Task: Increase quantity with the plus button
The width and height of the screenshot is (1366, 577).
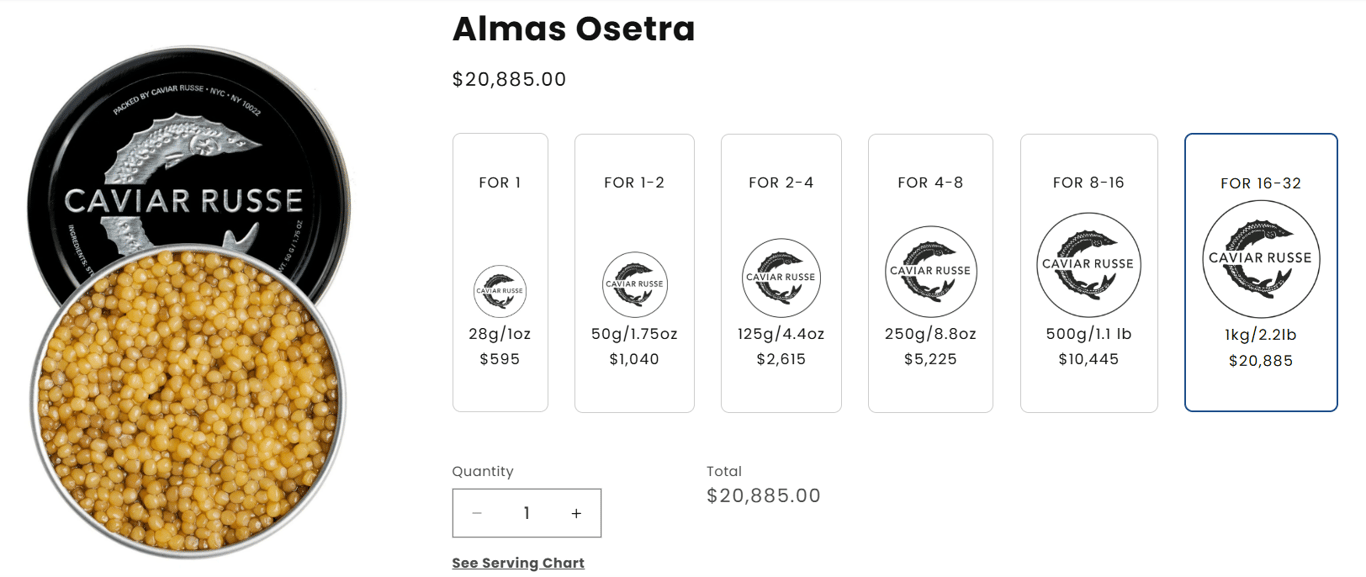Action: coord(576,513)
